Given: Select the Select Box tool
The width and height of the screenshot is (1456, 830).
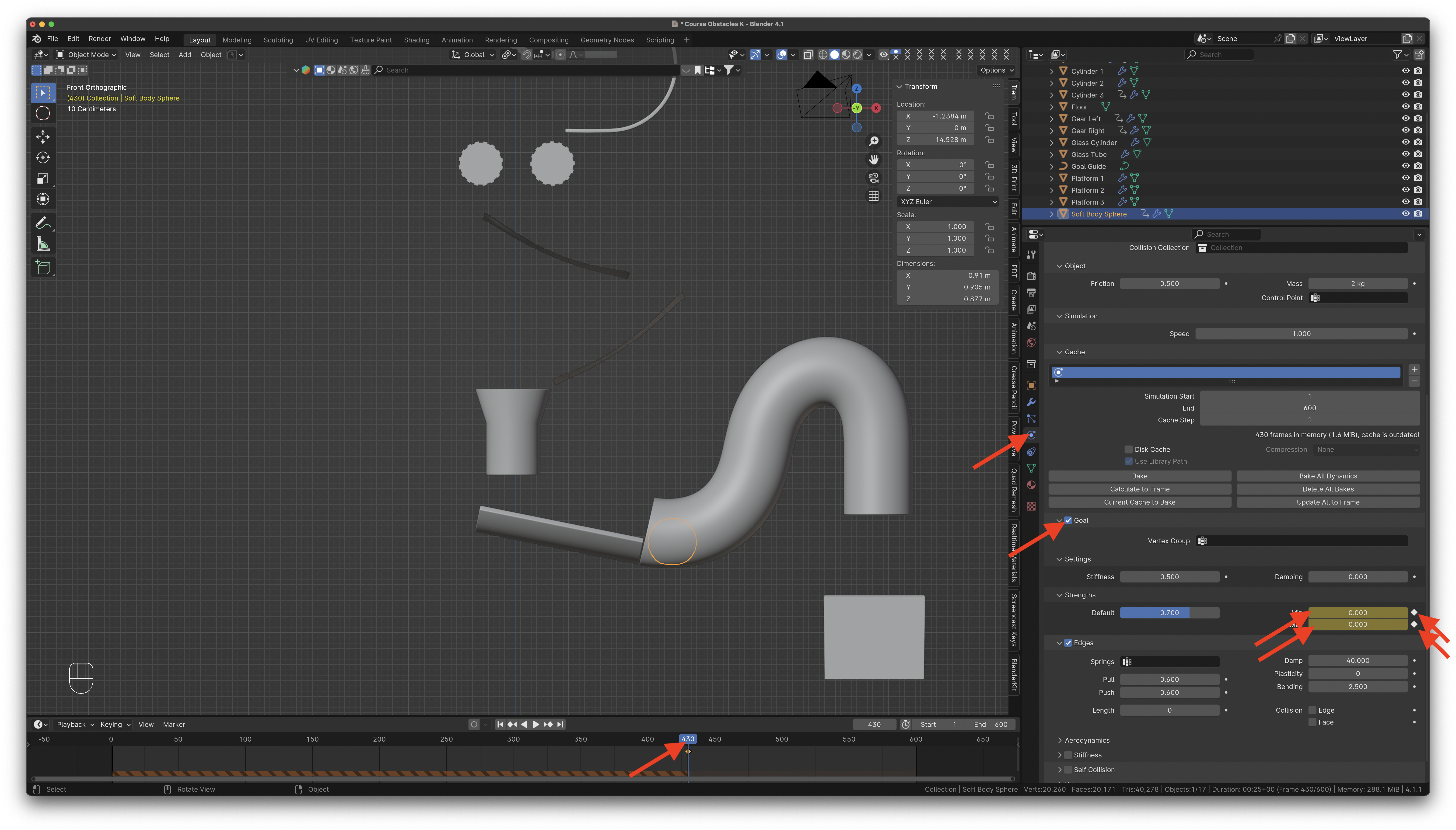Looking at the screenshot, I should 43,92.
